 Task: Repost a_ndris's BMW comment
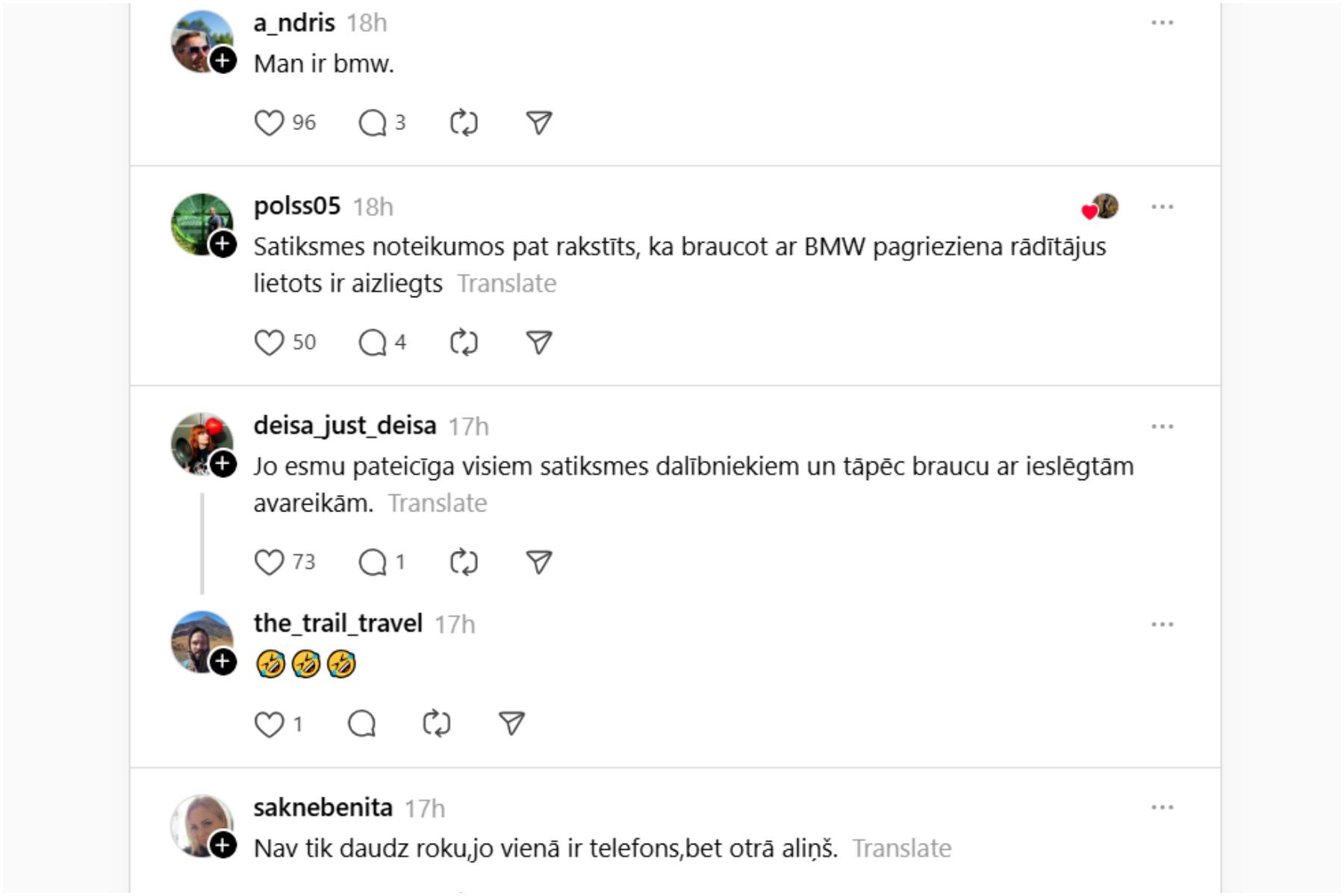[464, 122]
